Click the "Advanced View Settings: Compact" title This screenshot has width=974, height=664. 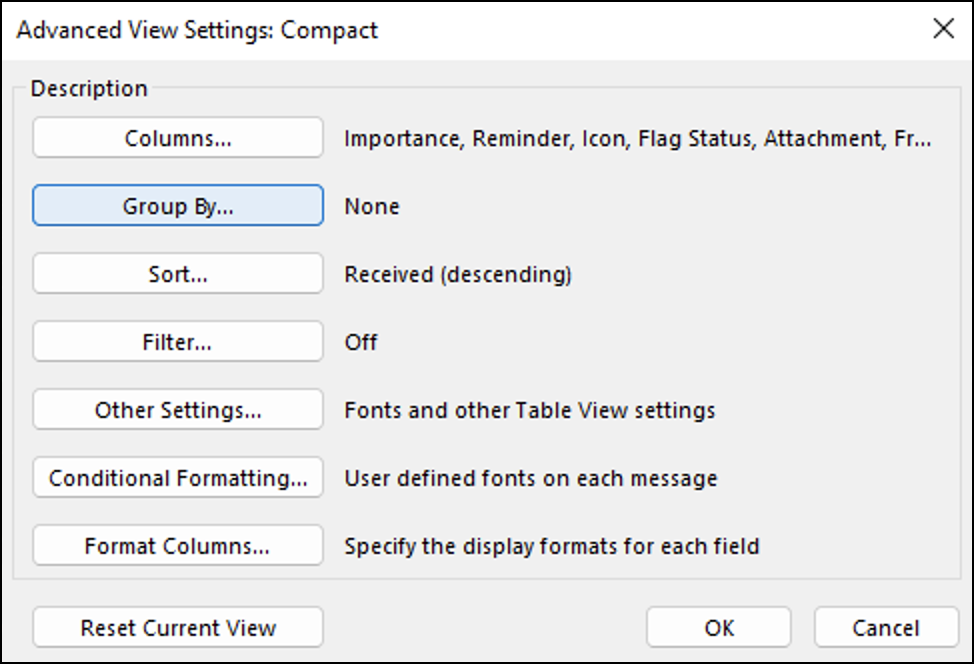[197, 30]
